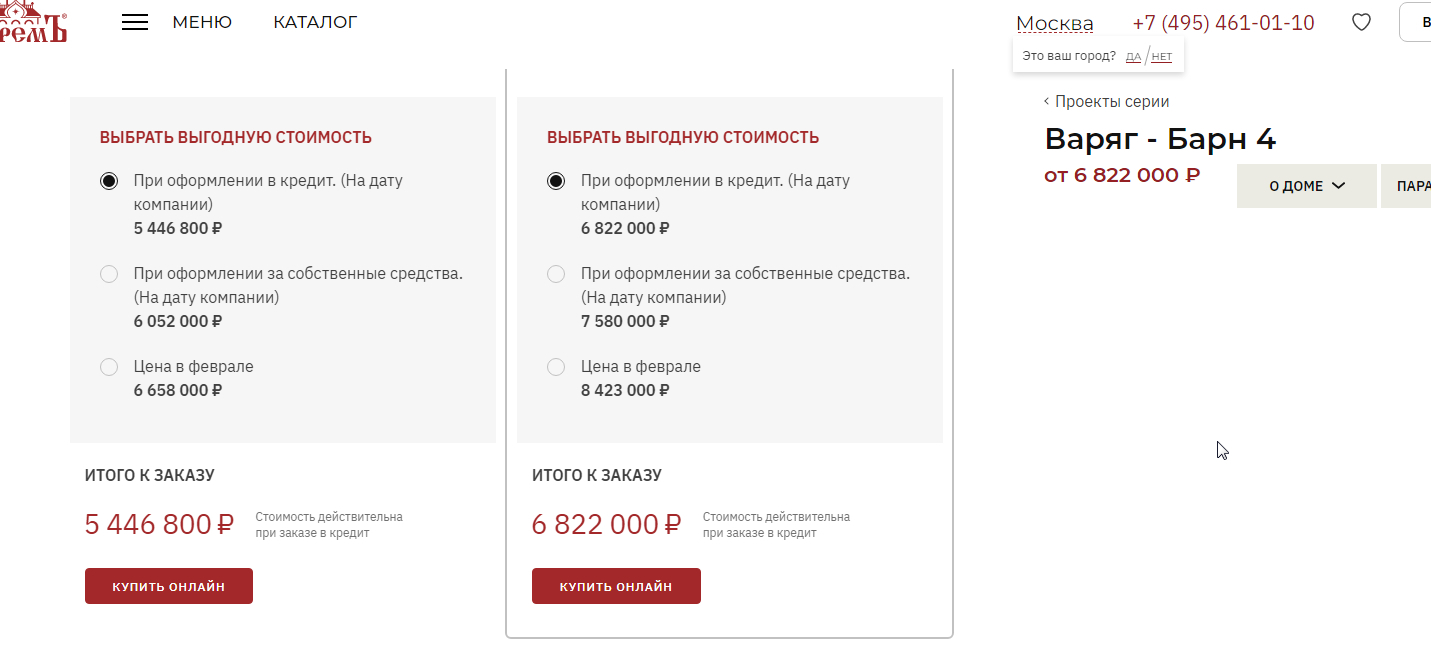Open the КАТАЛОГ menu item

pyautogui.click(x=315, y=22)
